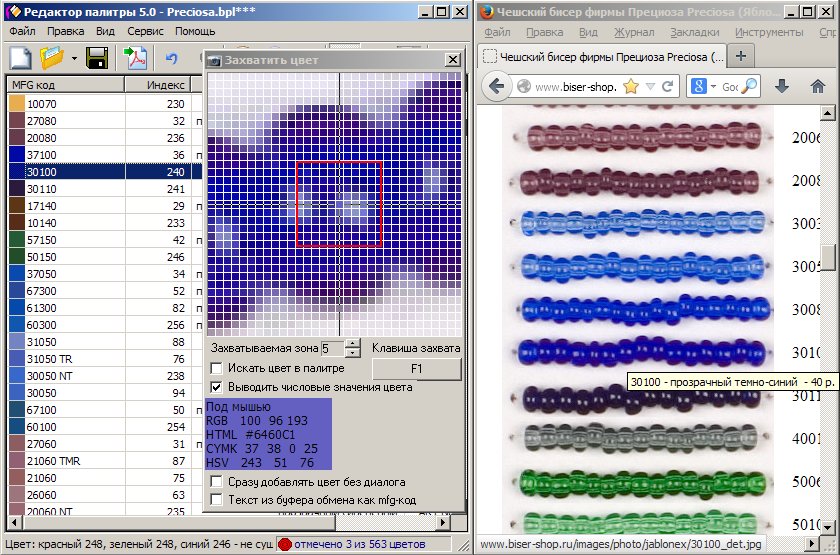The height and width of the screenshot is (555, 840).
Task: Undo the last action
Action: pyautogui.click(x=171, y=59)
